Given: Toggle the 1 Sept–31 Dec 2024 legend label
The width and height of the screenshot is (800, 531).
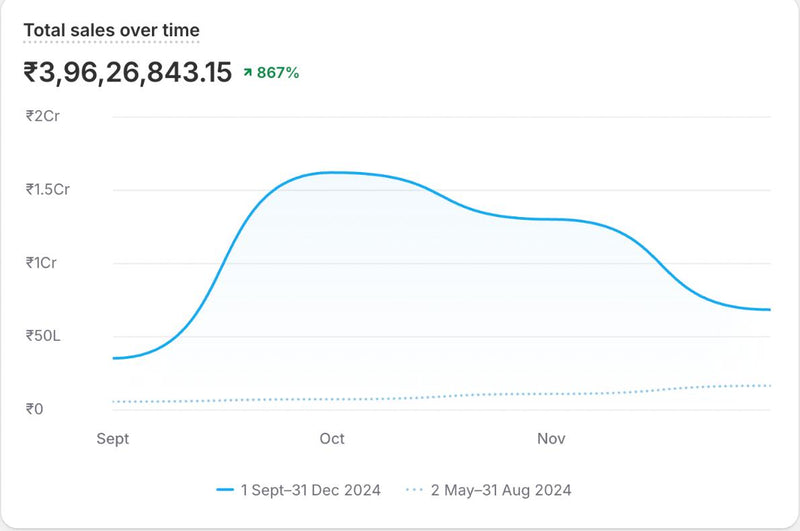Looking at the screenshot, I should coord(309,490).
